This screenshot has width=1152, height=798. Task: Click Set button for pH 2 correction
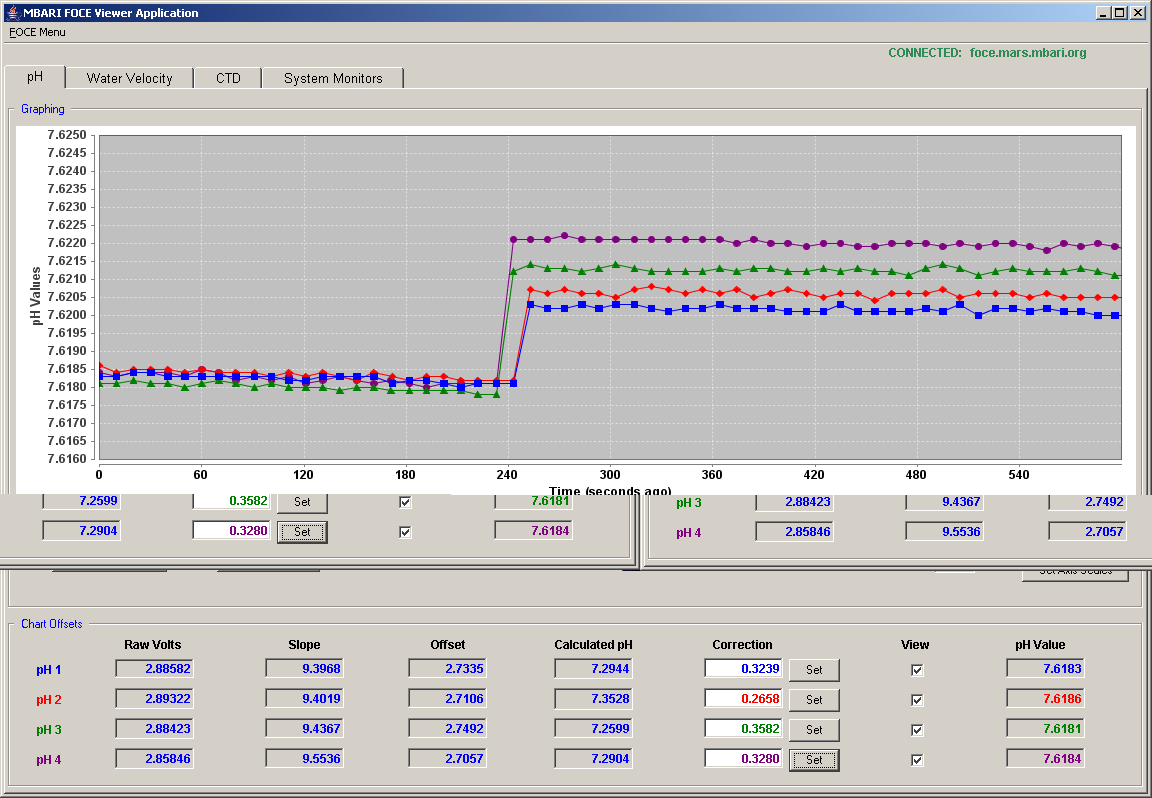coord(814,700)
